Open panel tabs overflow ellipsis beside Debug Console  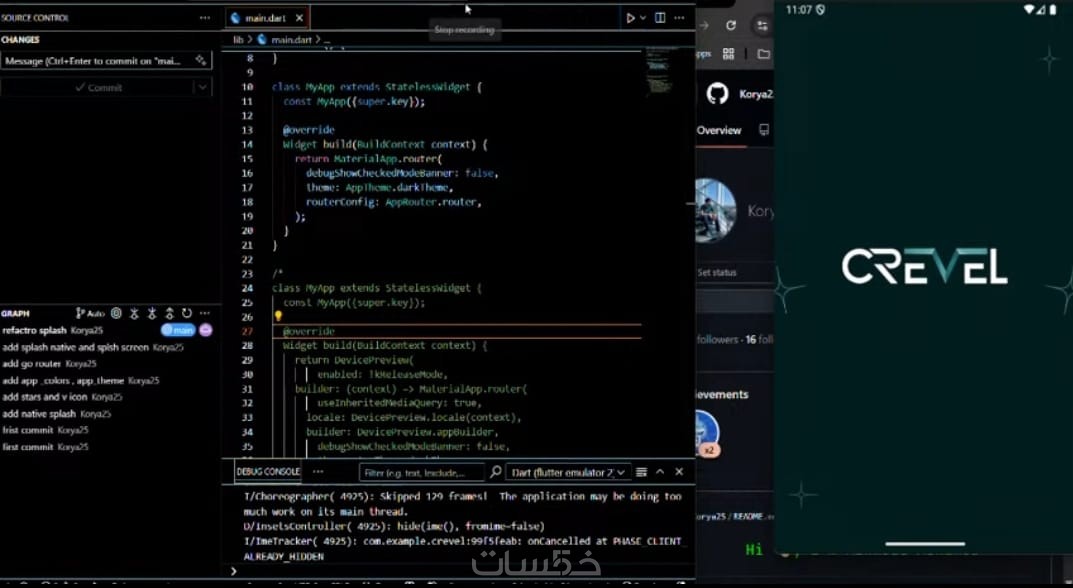(x=318, y=472)
